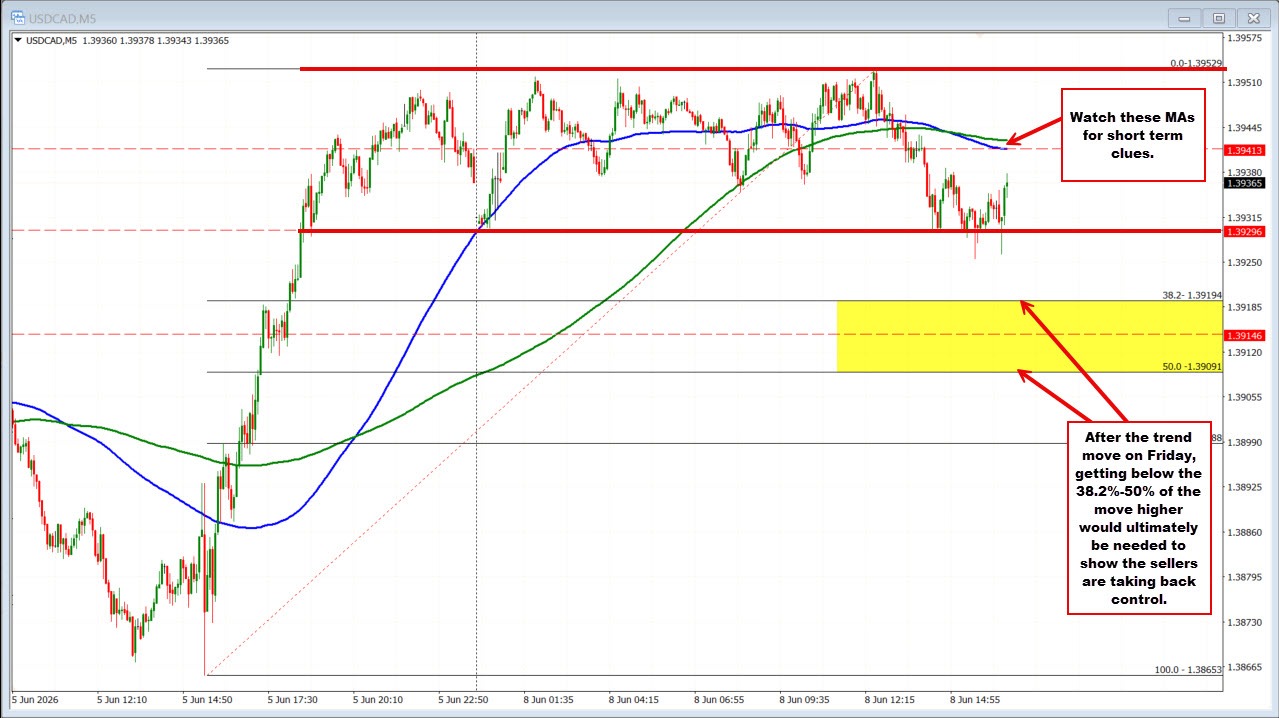Click the USDCAD,M5 title bar text
Image resolution: width=1279 pixels, height=718 pixels.
pyautogui.click(x=63, y=17)
